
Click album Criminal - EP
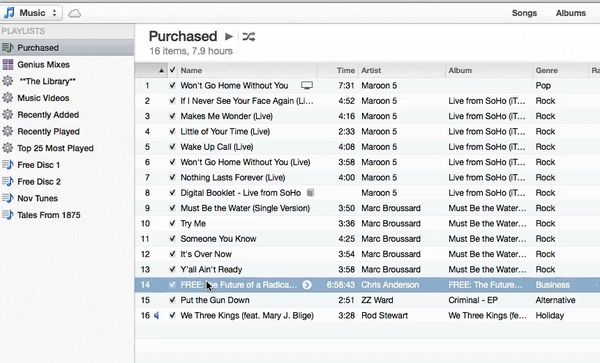(x=473, y=300)
